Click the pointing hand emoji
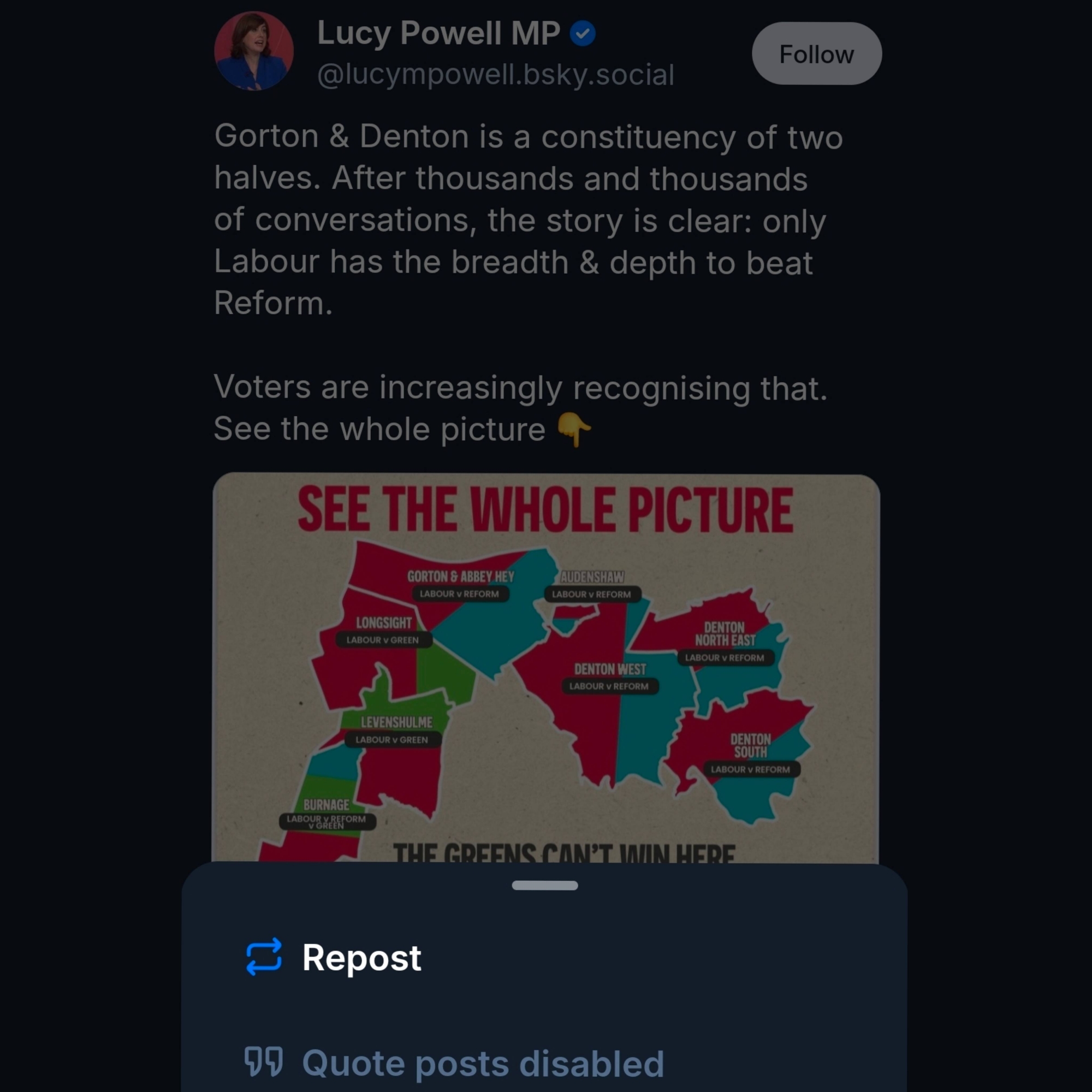Image resolution: width=1092 pixels, height=1092 pixels. click(574, 429)
